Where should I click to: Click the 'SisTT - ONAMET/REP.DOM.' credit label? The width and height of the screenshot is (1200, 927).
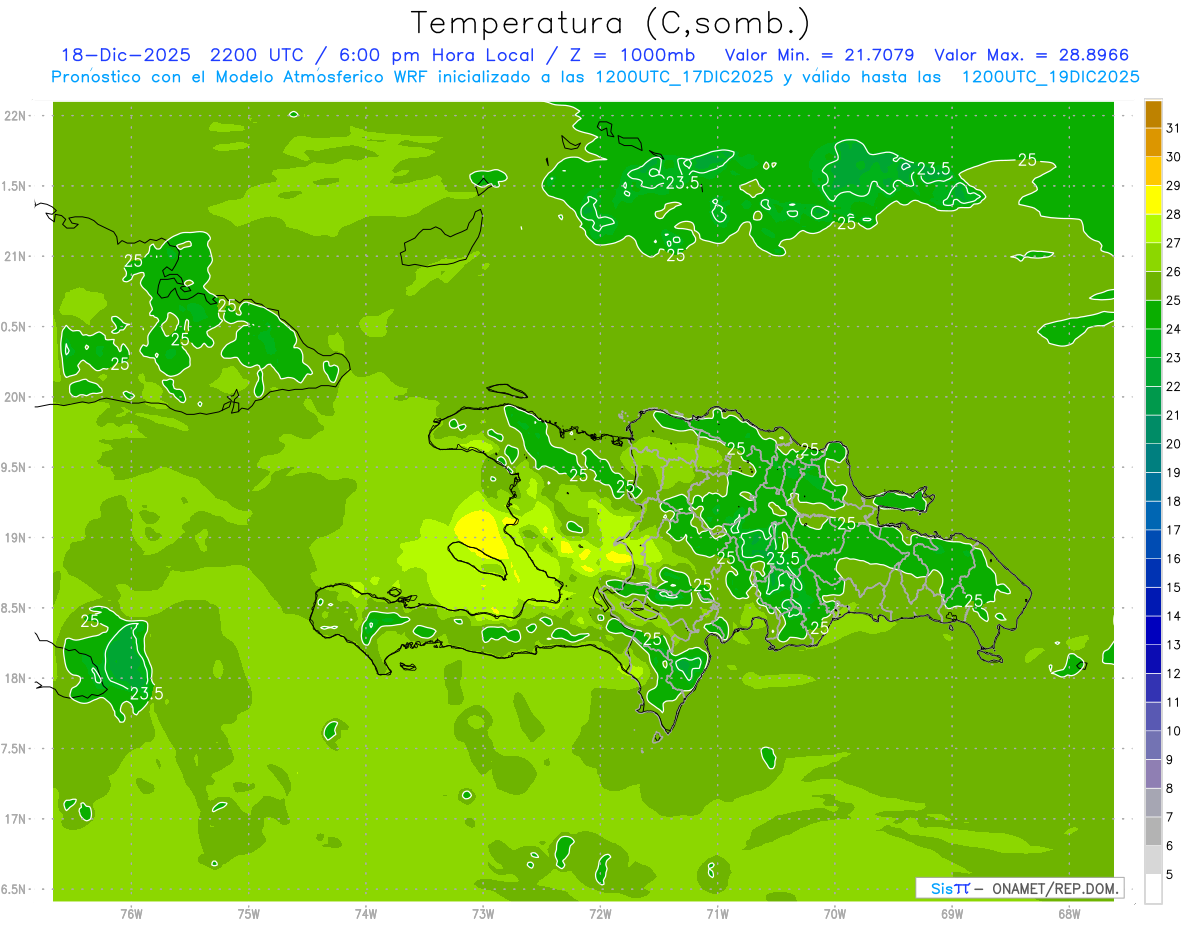tap(1020, 888)
